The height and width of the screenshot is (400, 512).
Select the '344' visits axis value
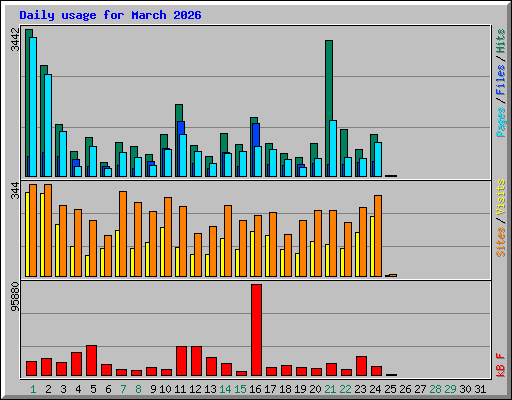pos(15,191)
